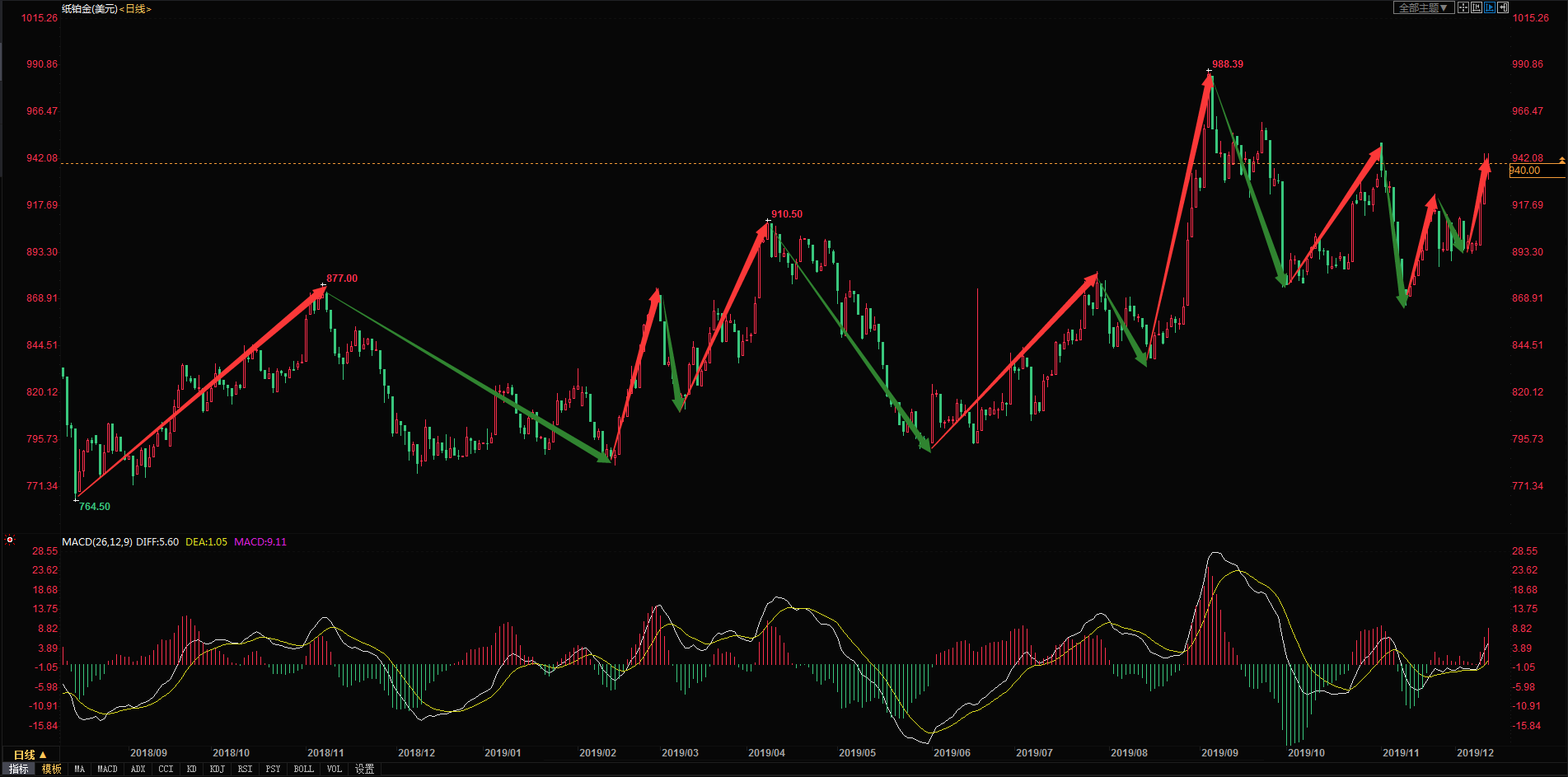Click the 910.50 peak price label

click(x=787, y=213)
